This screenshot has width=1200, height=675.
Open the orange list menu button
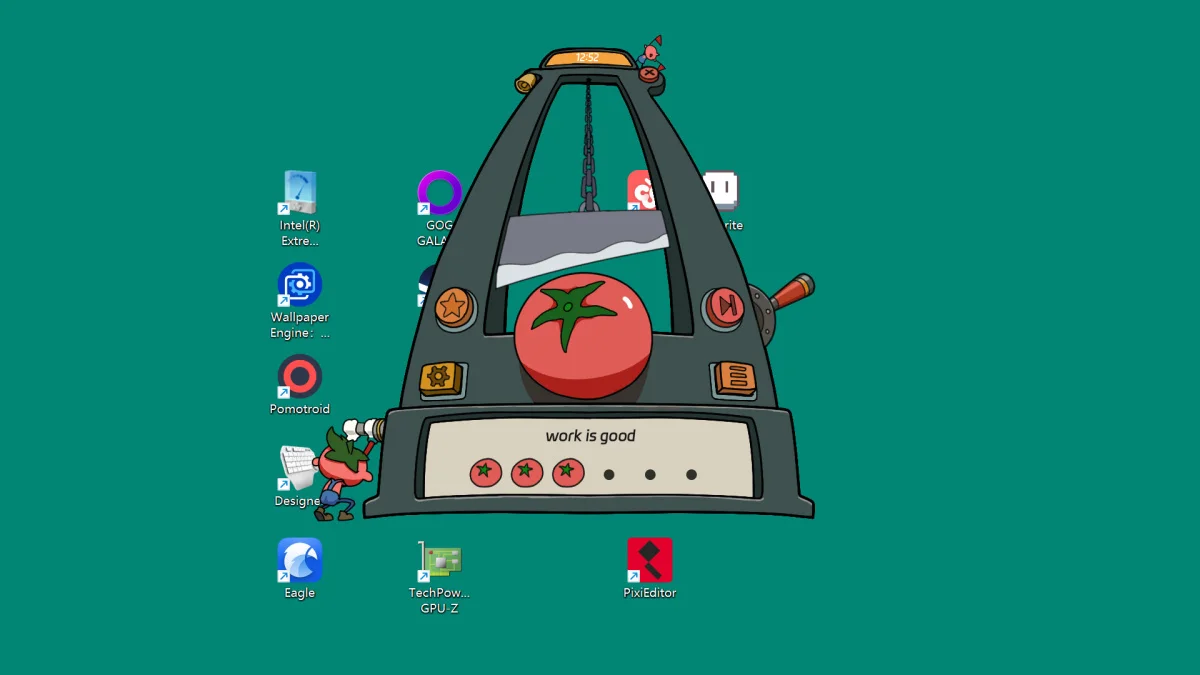point(736,377)
